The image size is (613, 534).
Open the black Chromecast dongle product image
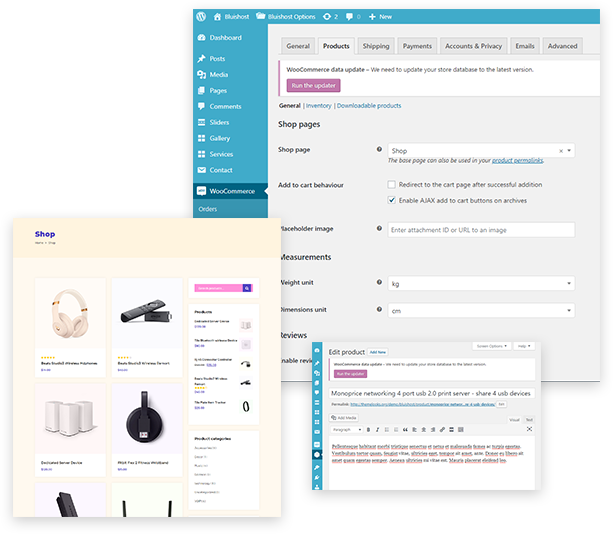coord(147,419)
